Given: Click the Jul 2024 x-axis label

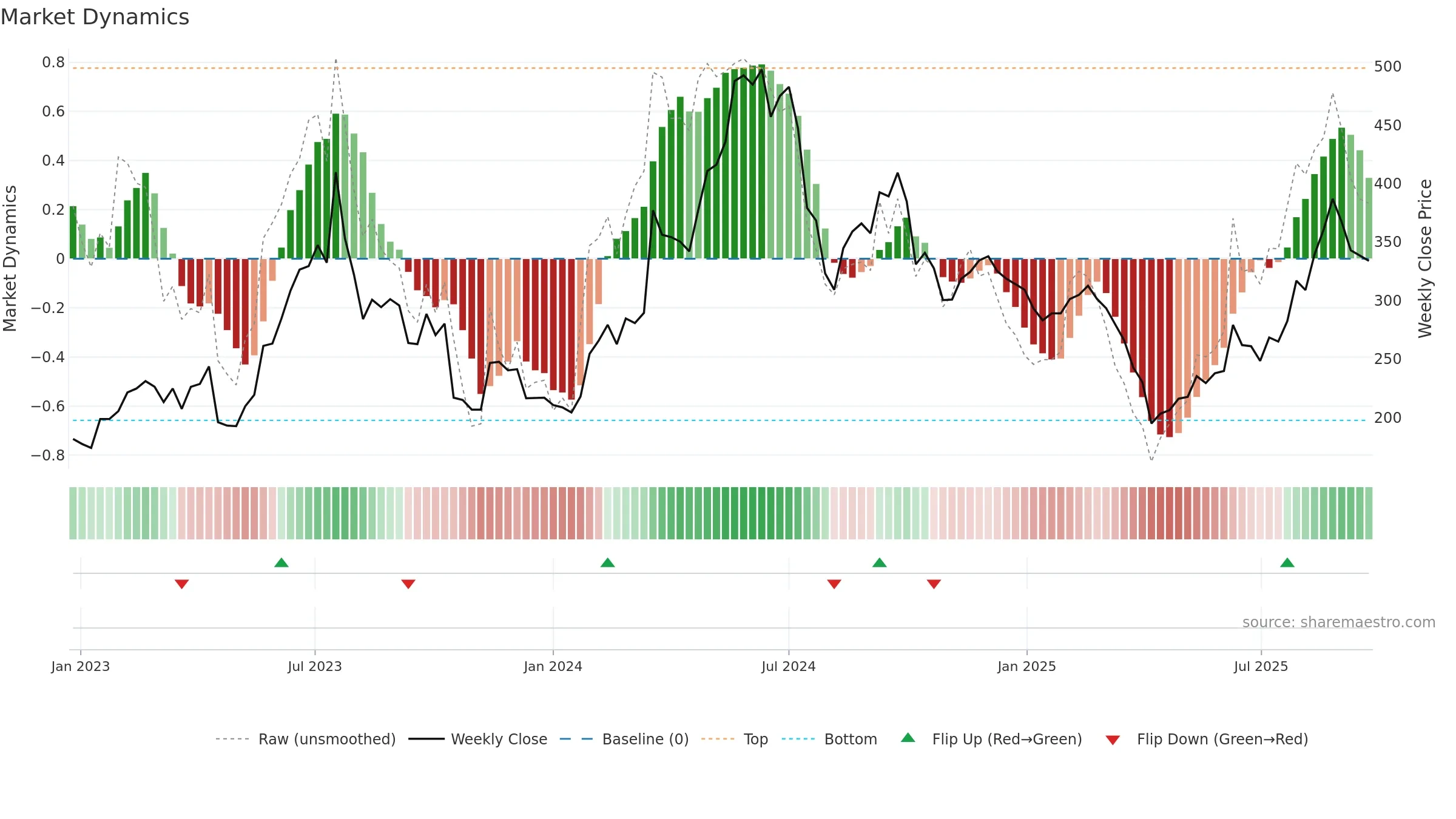Looking at the screenshot, I should coord(789,666).
